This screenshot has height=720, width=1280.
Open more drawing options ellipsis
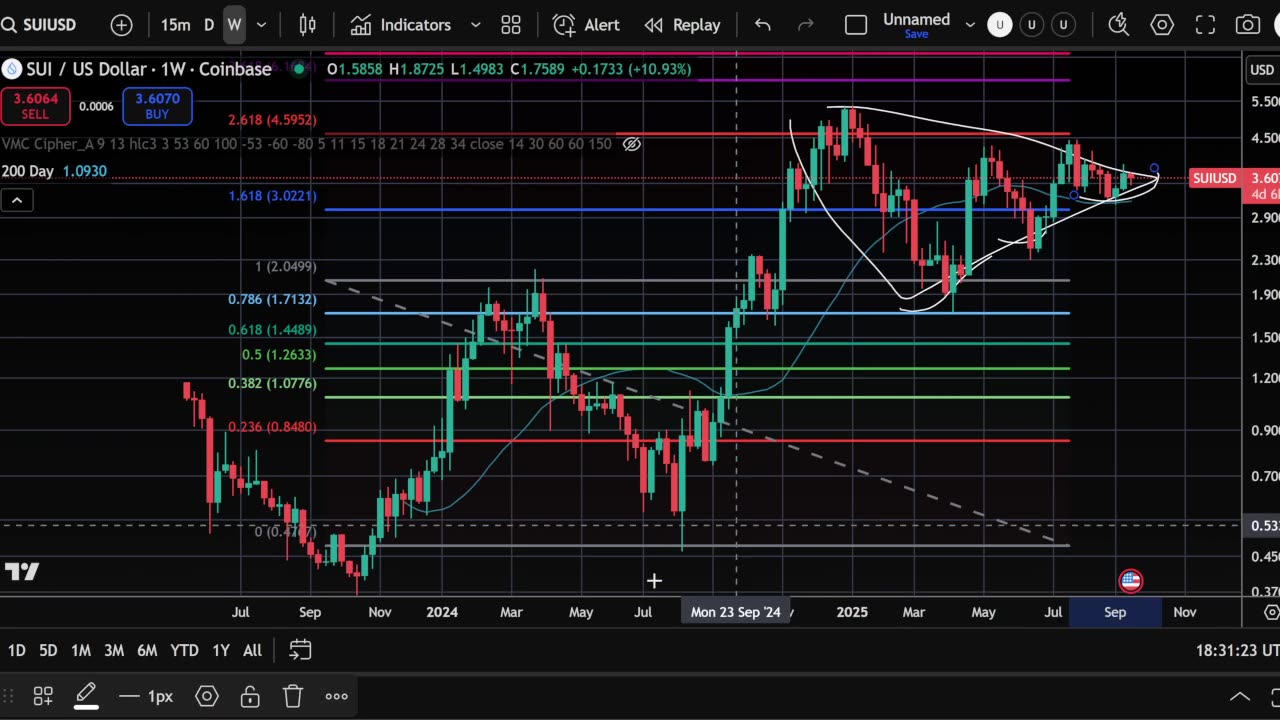pos(336,696)
